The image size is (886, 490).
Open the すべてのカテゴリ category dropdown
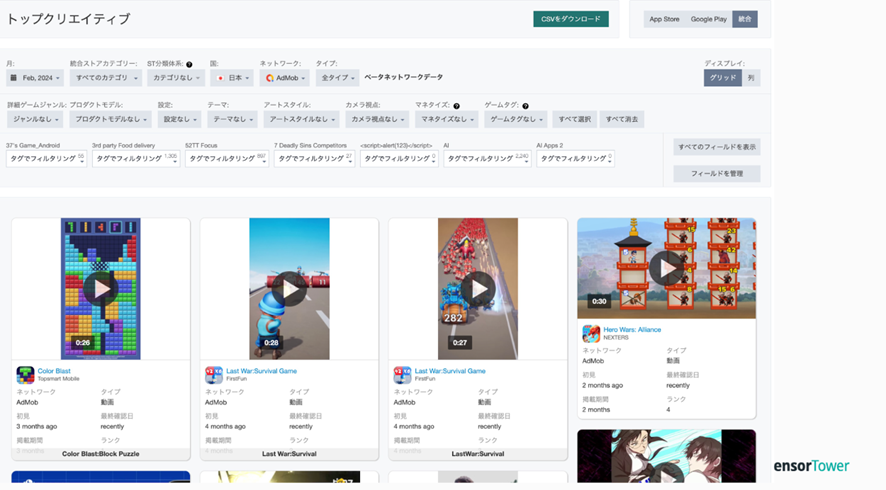point(105,78)
